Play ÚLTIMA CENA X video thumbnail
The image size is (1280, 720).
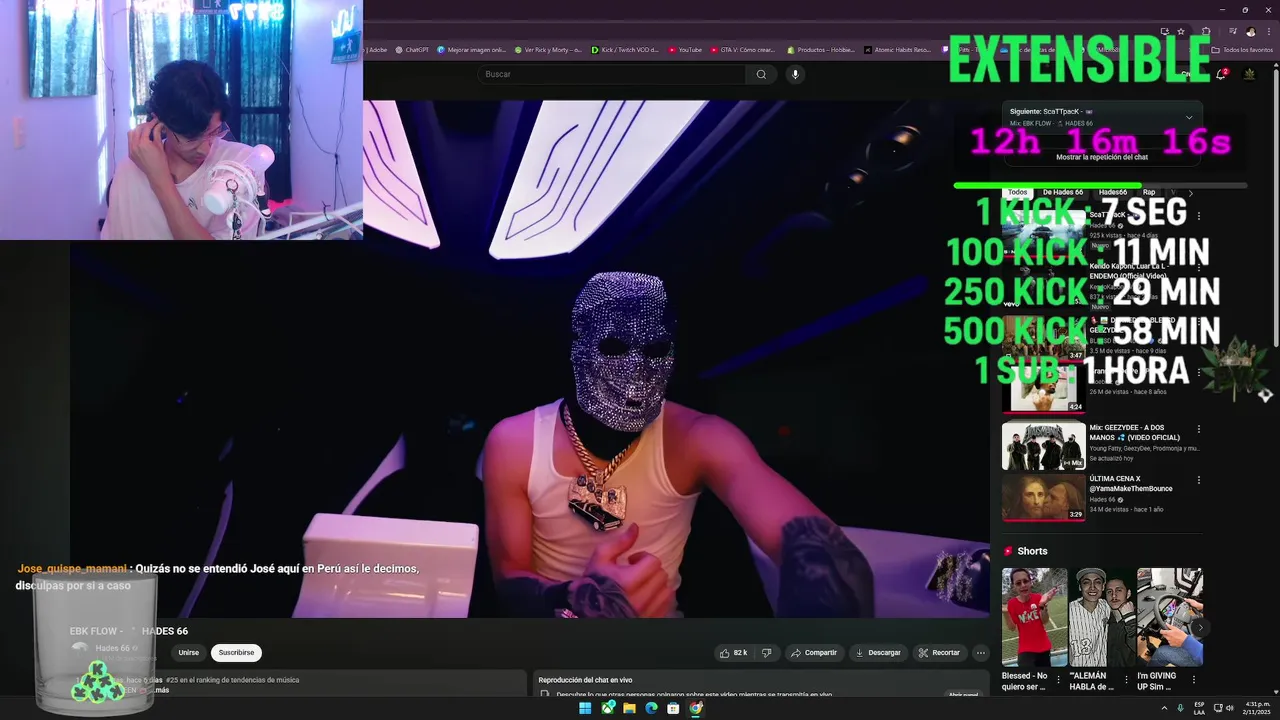[1043, 498]
